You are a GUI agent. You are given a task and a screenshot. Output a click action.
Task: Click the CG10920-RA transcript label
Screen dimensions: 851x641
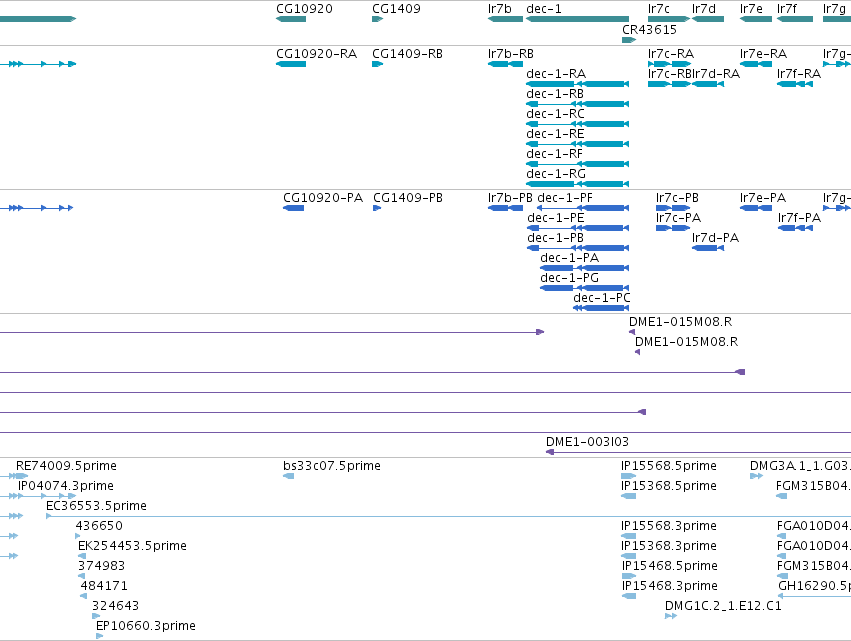click(x=316, y=54)
